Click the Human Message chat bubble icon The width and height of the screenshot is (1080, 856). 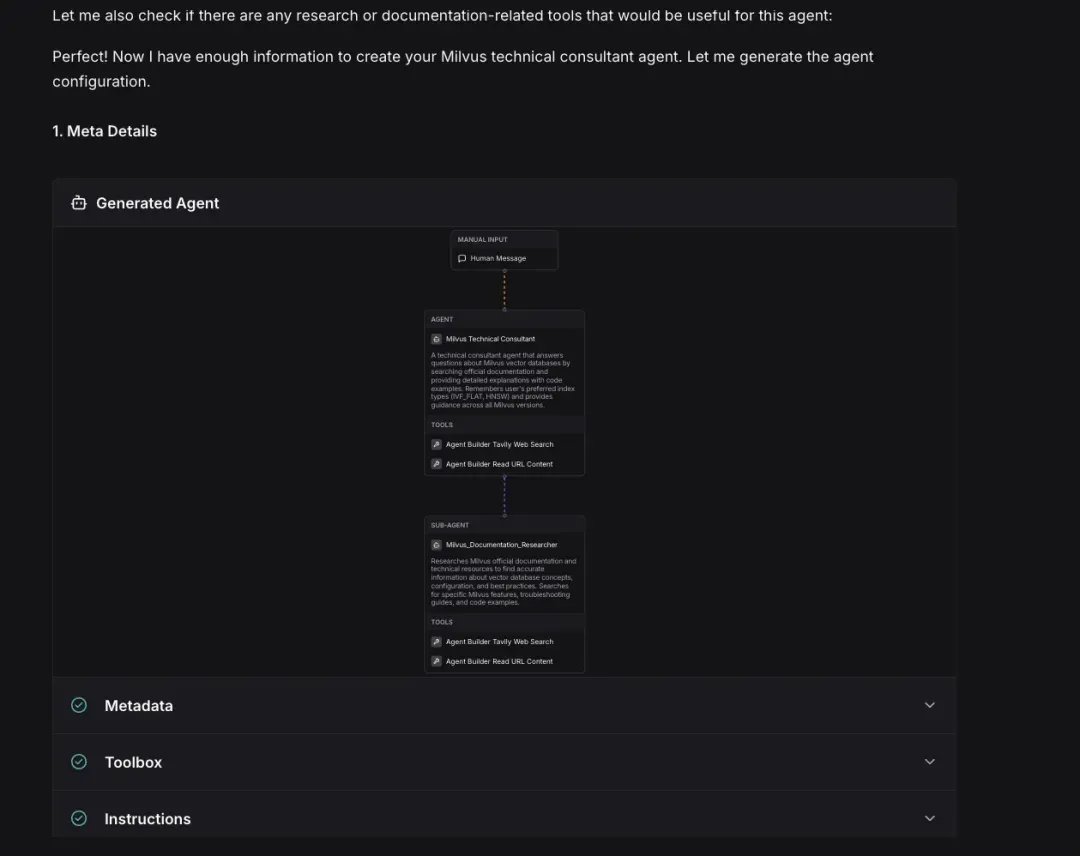coord(462,258)
